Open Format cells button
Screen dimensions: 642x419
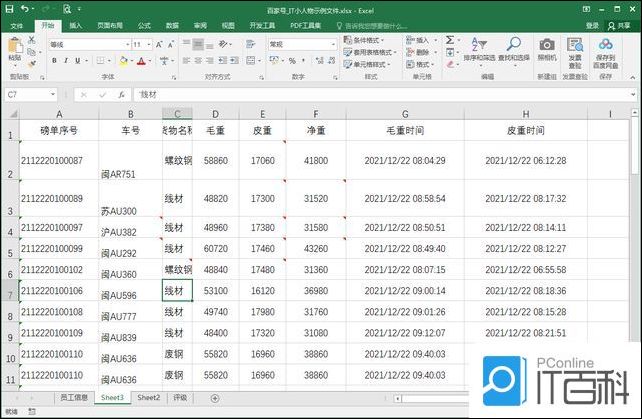point(420,64)
